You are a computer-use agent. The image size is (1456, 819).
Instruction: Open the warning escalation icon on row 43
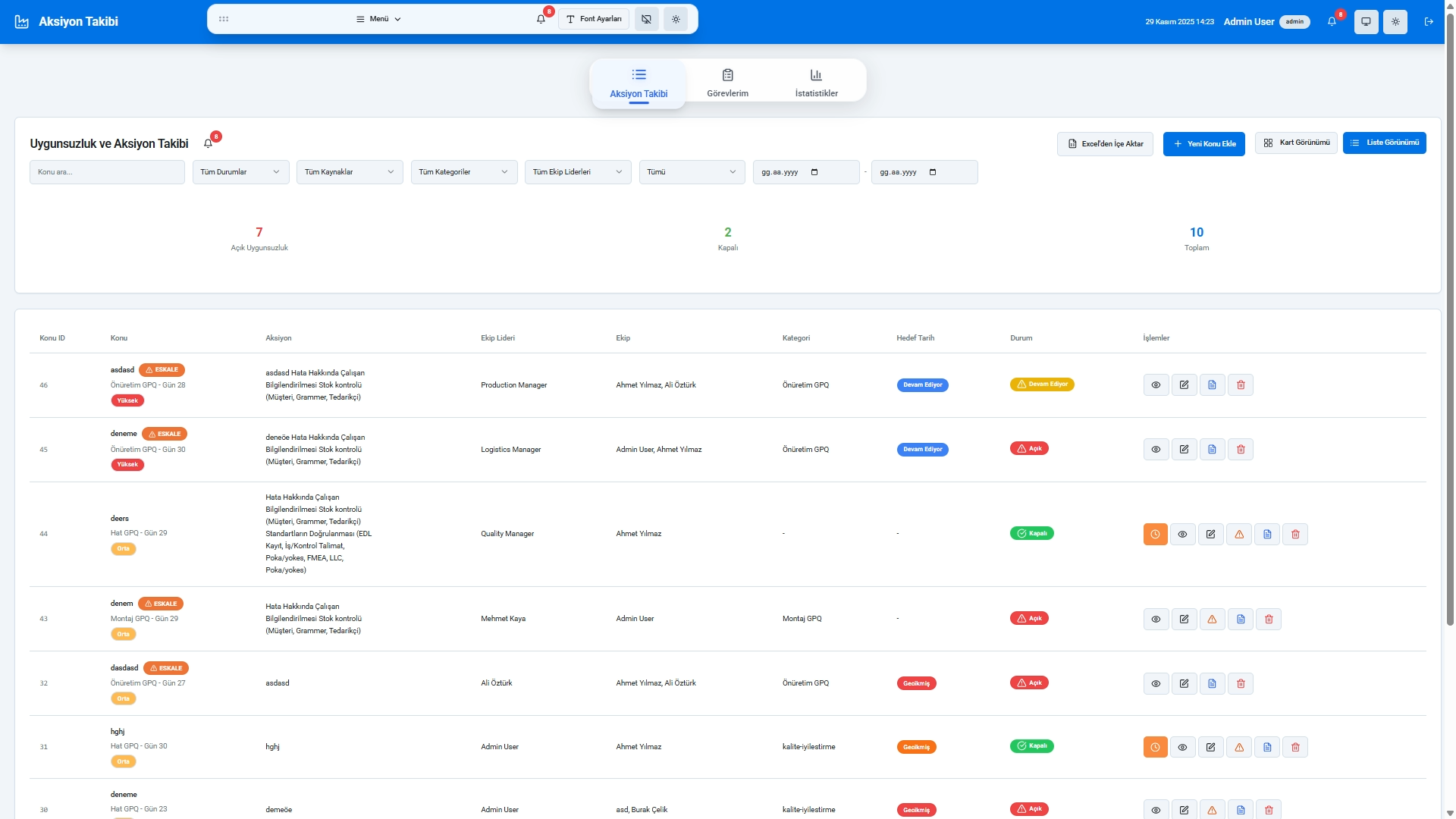pos(1212,619)
